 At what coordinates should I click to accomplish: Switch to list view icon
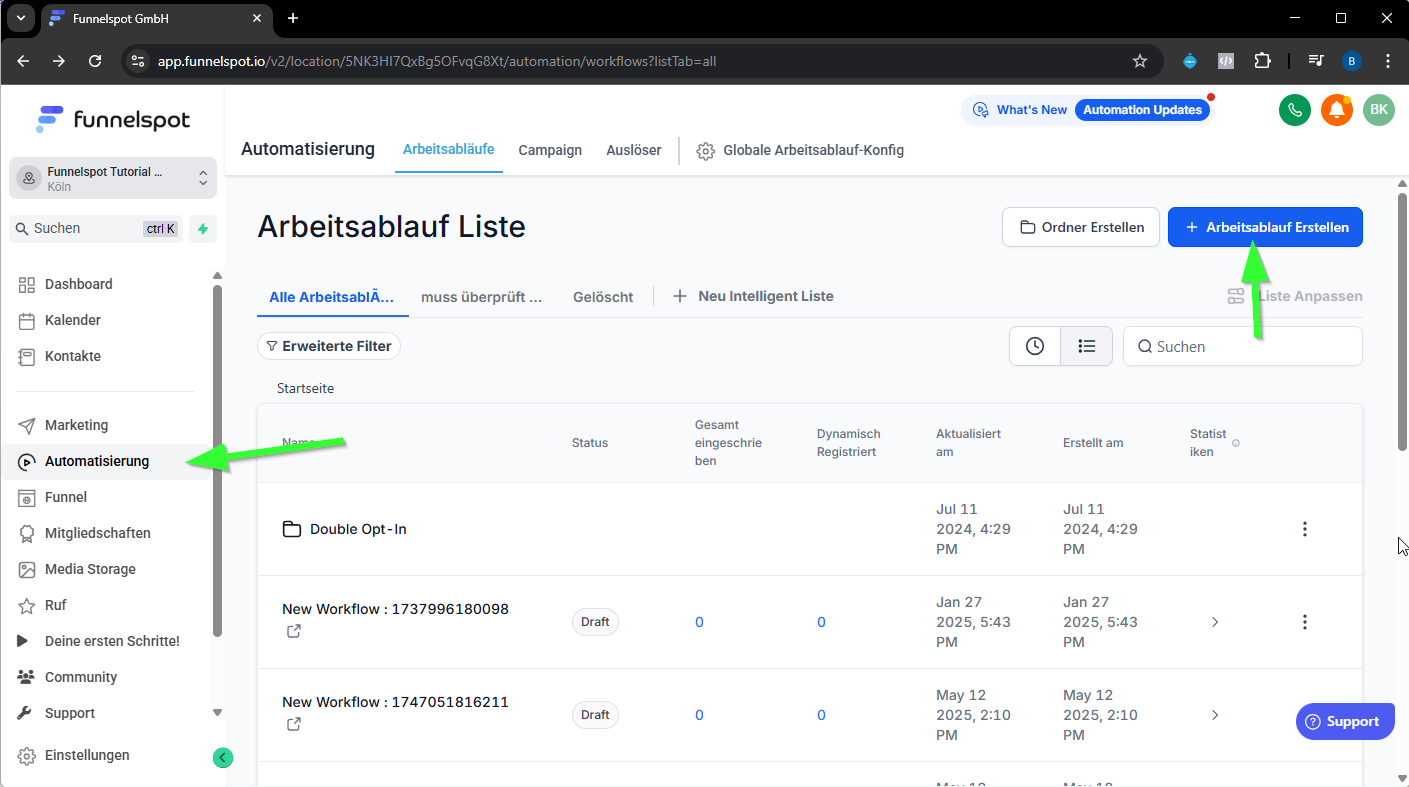(x=1087, y=346)
